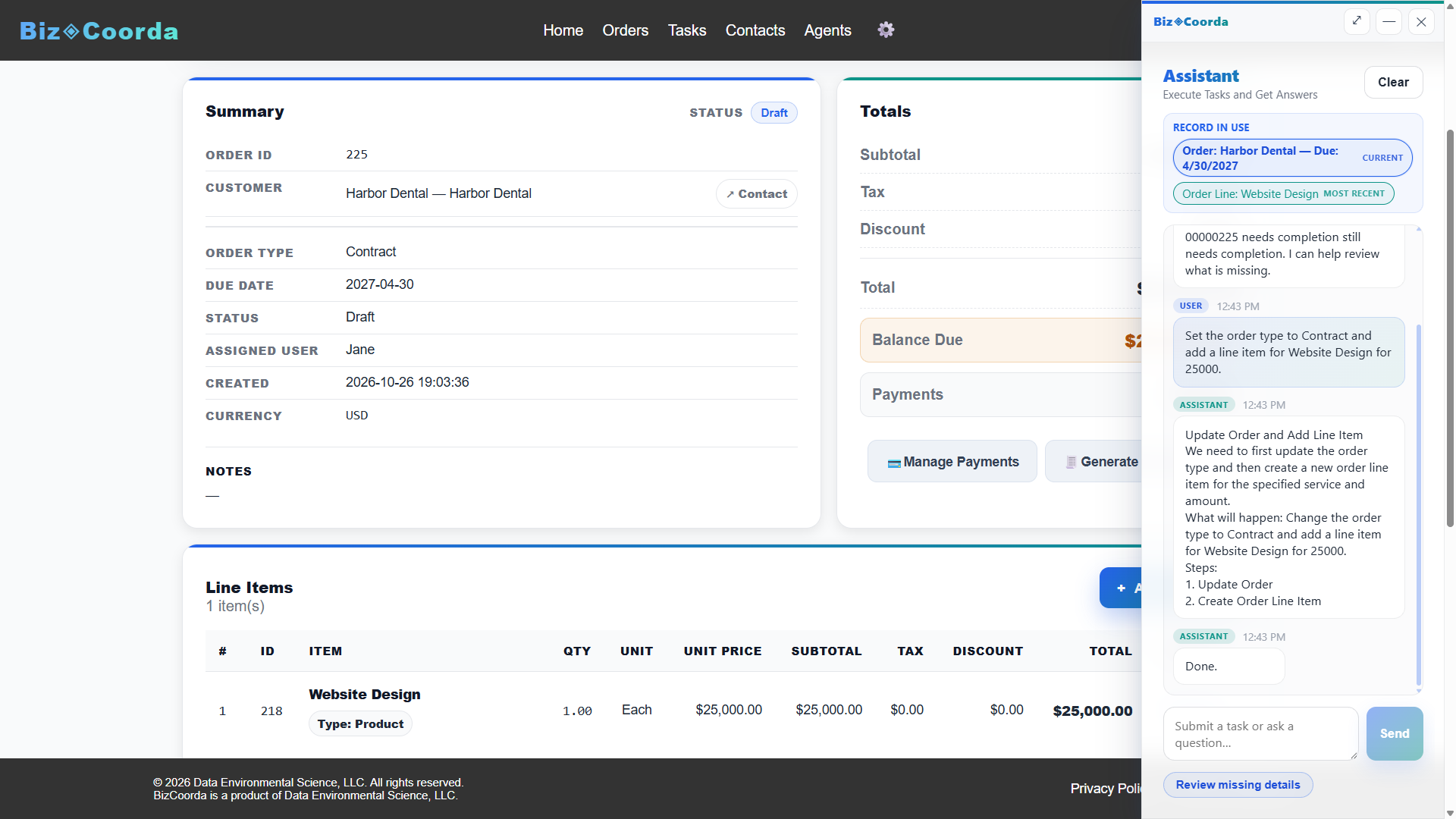Go to the Orders page
Image resolution: width=1456 pixels, height=819 pixels.
625,30
